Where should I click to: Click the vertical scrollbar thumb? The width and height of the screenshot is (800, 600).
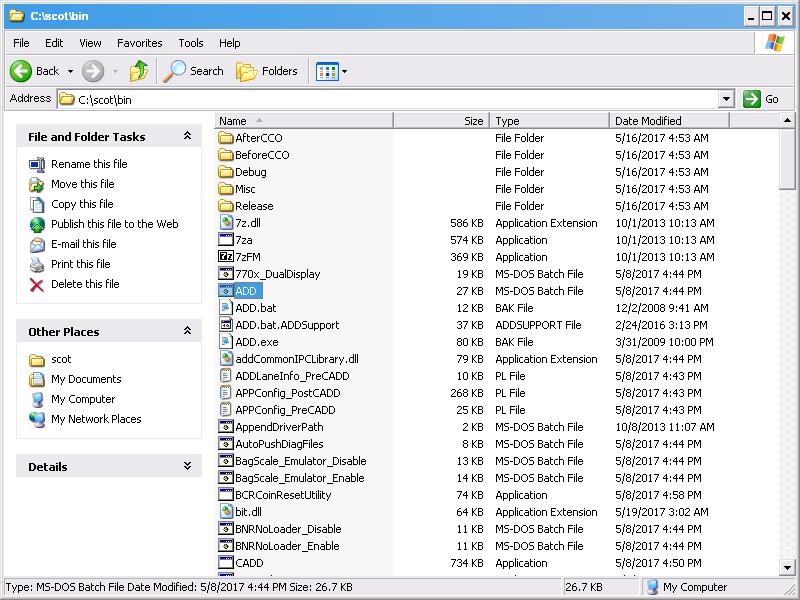pyautogui.click(x=787, y=159)
